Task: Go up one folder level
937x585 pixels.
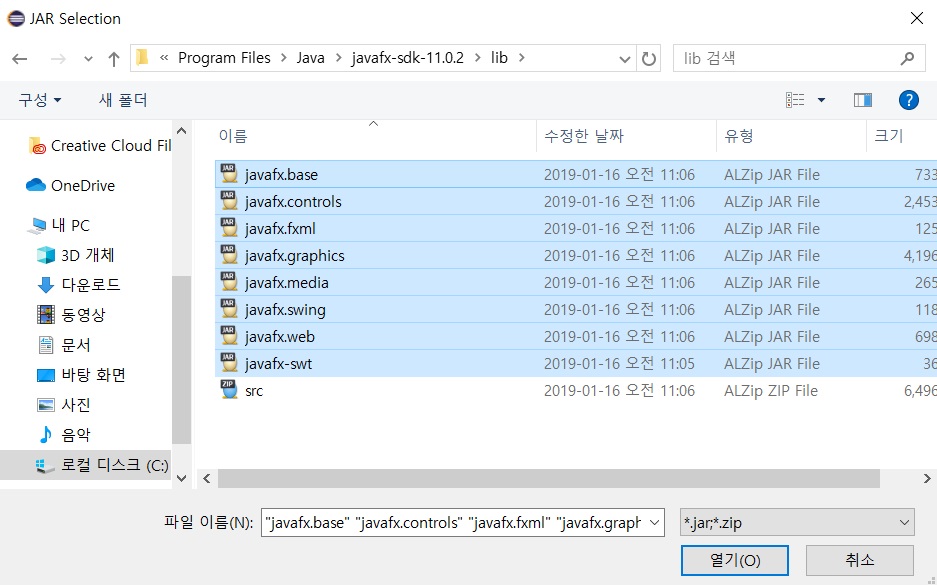Action: (114, 59)
